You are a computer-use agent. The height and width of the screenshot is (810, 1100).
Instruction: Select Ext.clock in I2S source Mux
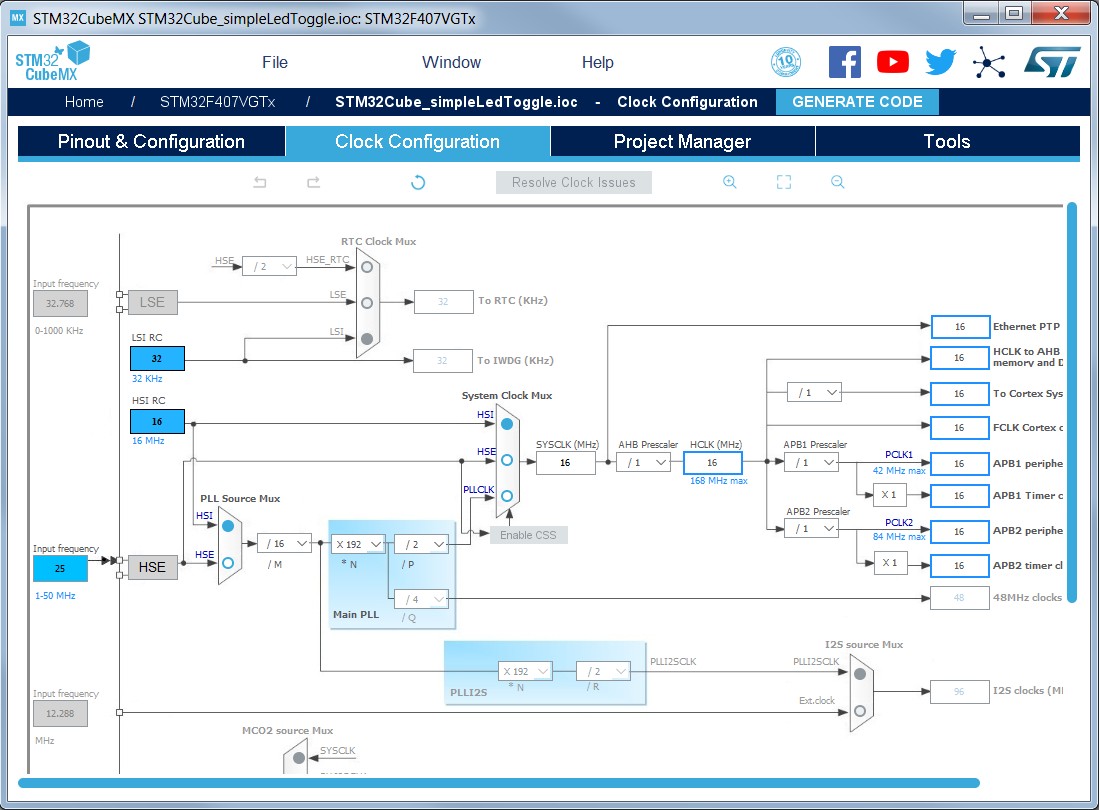tap(860, 711)
